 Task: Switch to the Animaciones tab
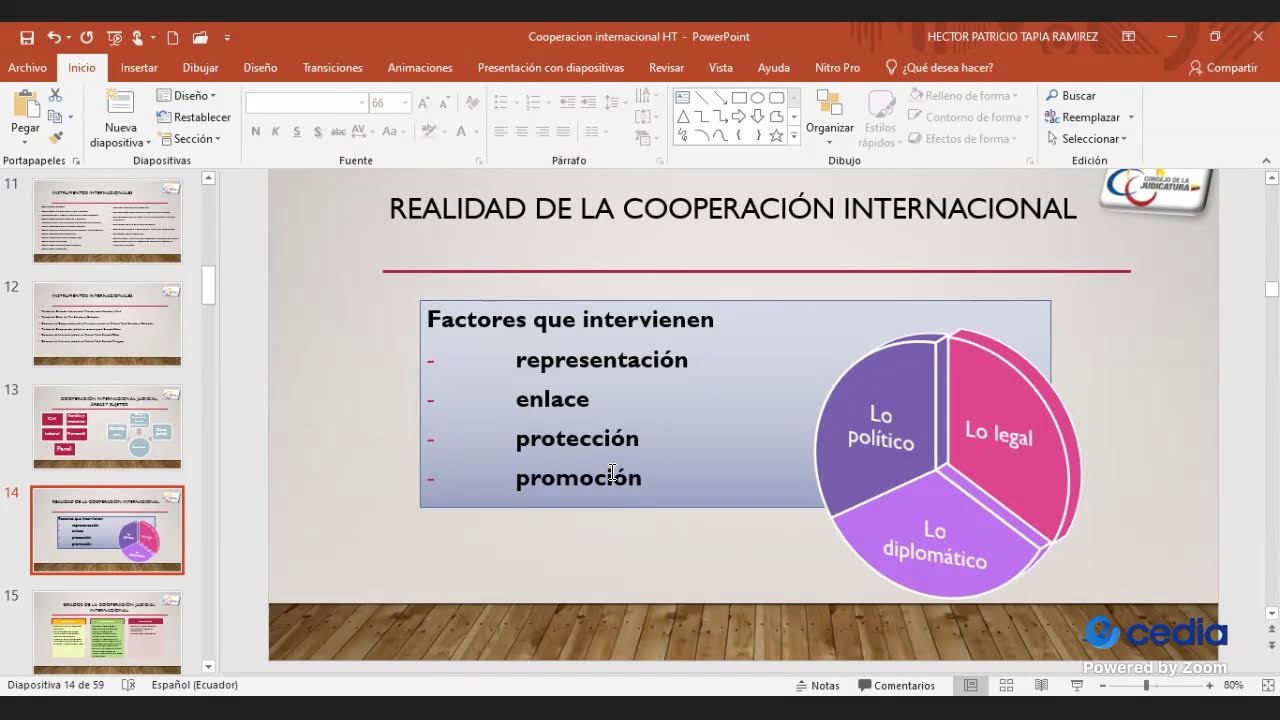pyautogui.click(x=420, y=68)
